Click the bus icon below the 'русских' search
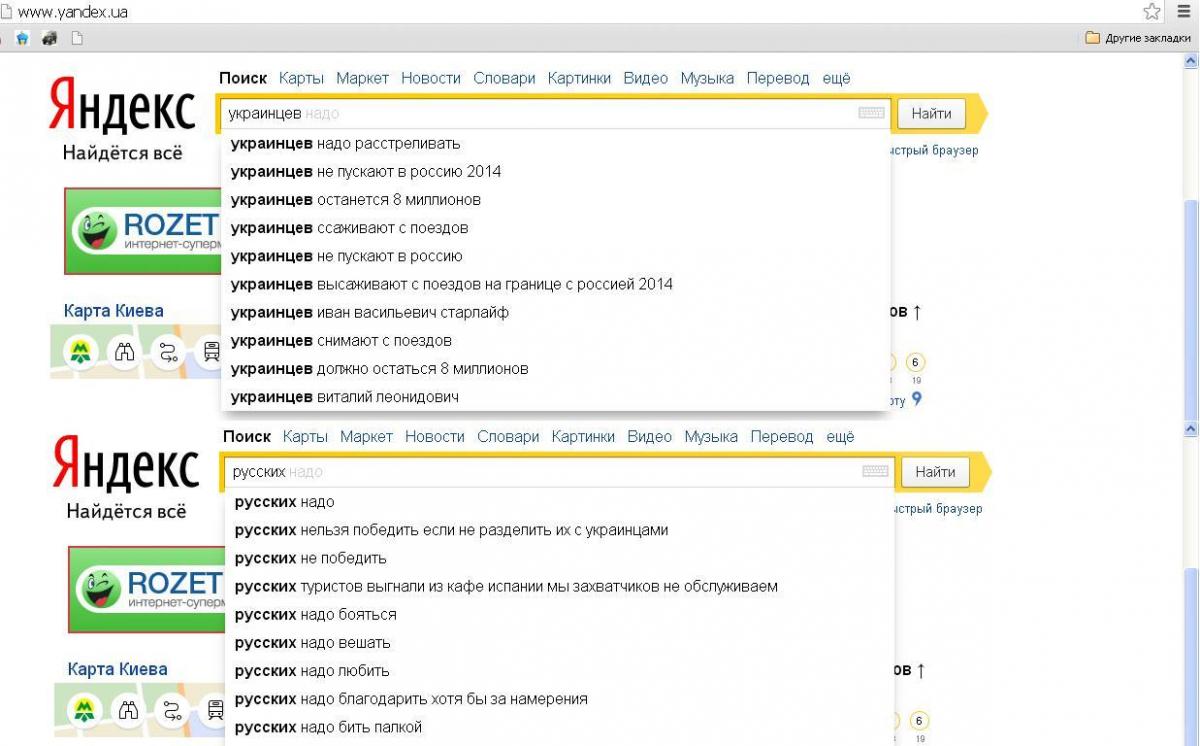Screen dimensions: 1200x746 pyautogui.click(x=215, y=710)
